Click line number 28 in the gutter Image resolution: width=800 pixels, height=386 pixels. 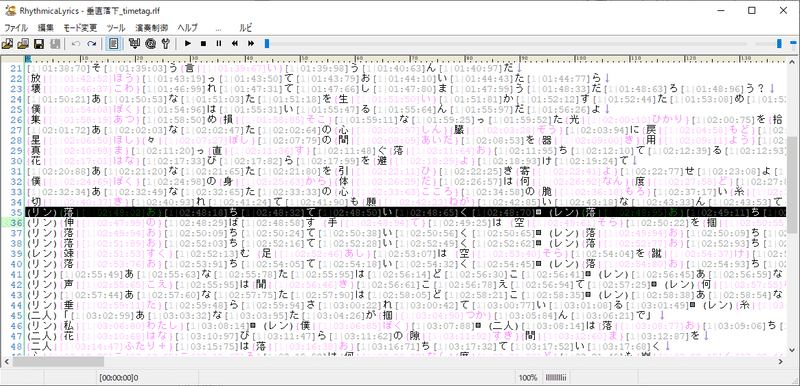pyautogui.click(x=16, y=140)
